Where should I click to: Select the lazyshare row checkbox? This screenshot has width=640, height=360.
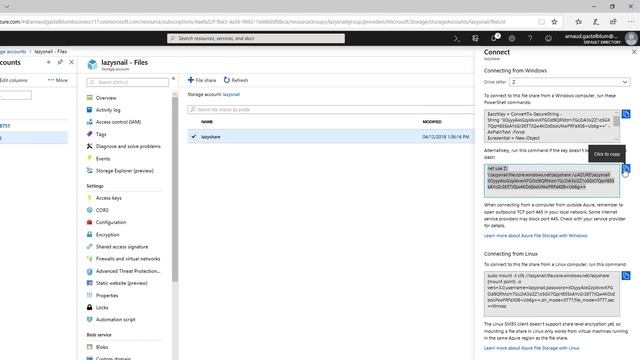pos(194,137)
